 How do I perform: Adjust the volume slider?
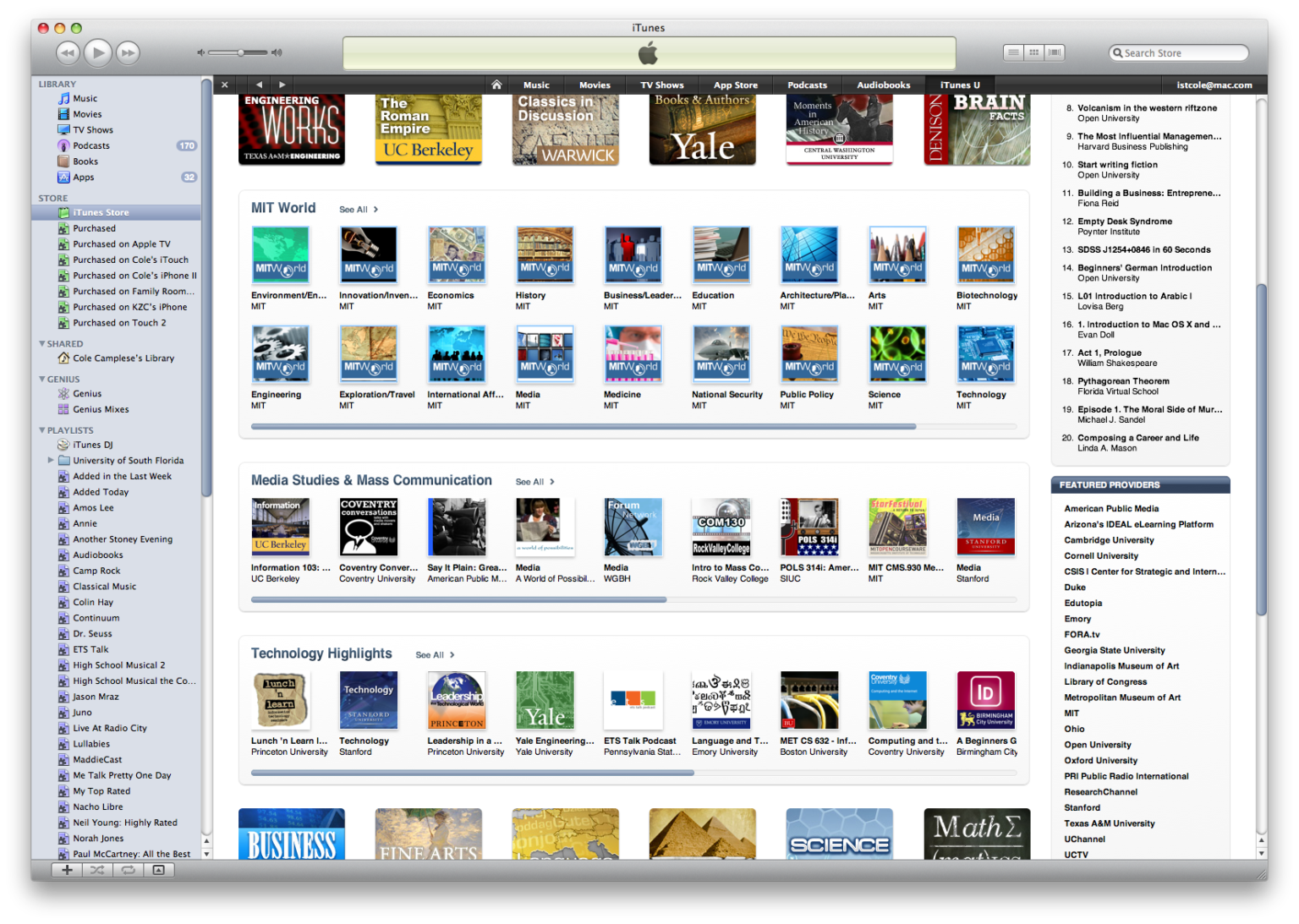pyautogui.click(x=241, y=52)
